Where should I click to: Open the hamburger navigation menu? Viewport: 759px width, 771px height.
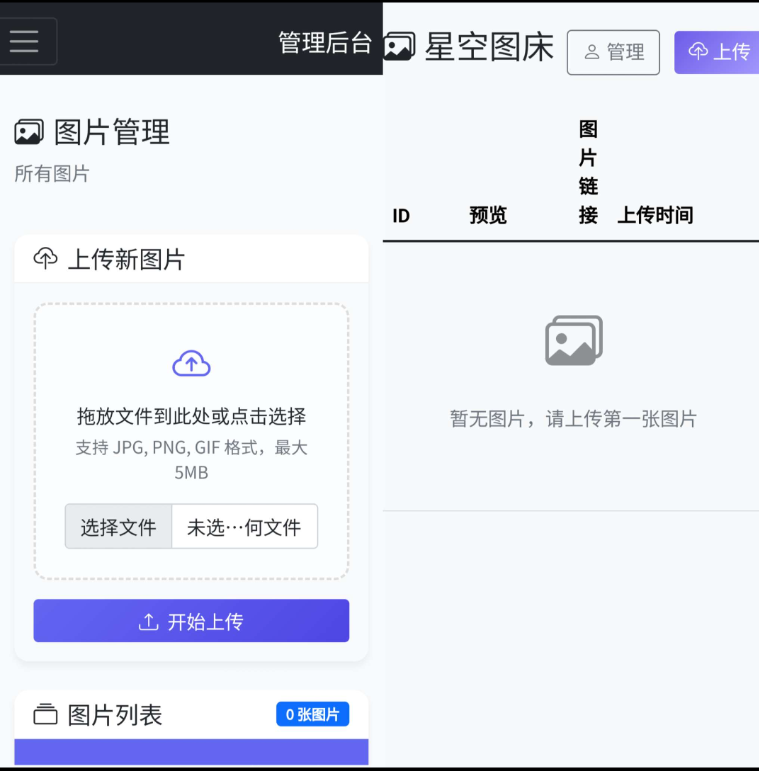[25, 41]
